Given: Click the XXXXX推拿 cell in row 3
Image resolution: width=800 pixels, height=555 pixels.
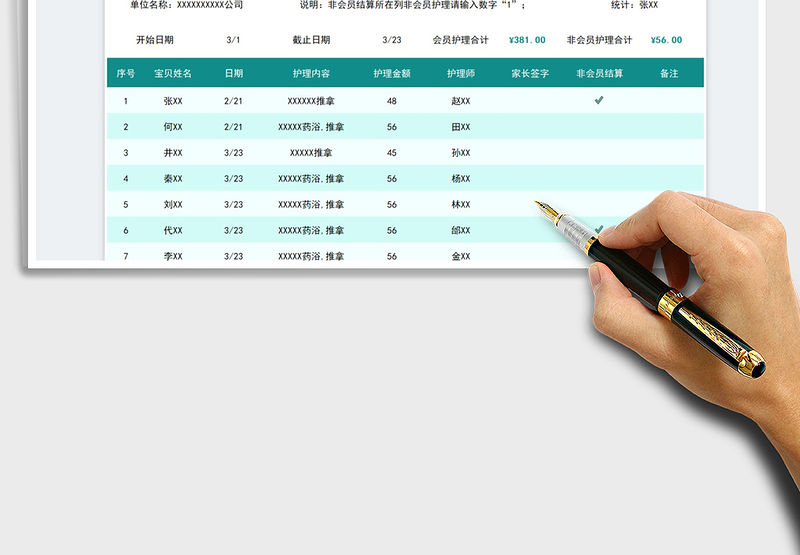Looking at the screenshot, I should (x=311, y=153).
